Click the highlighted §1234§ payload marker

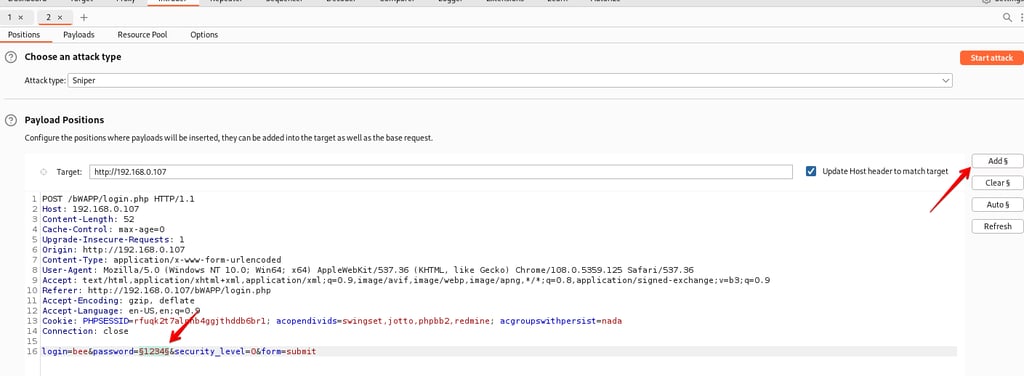(x=153, y=351)
